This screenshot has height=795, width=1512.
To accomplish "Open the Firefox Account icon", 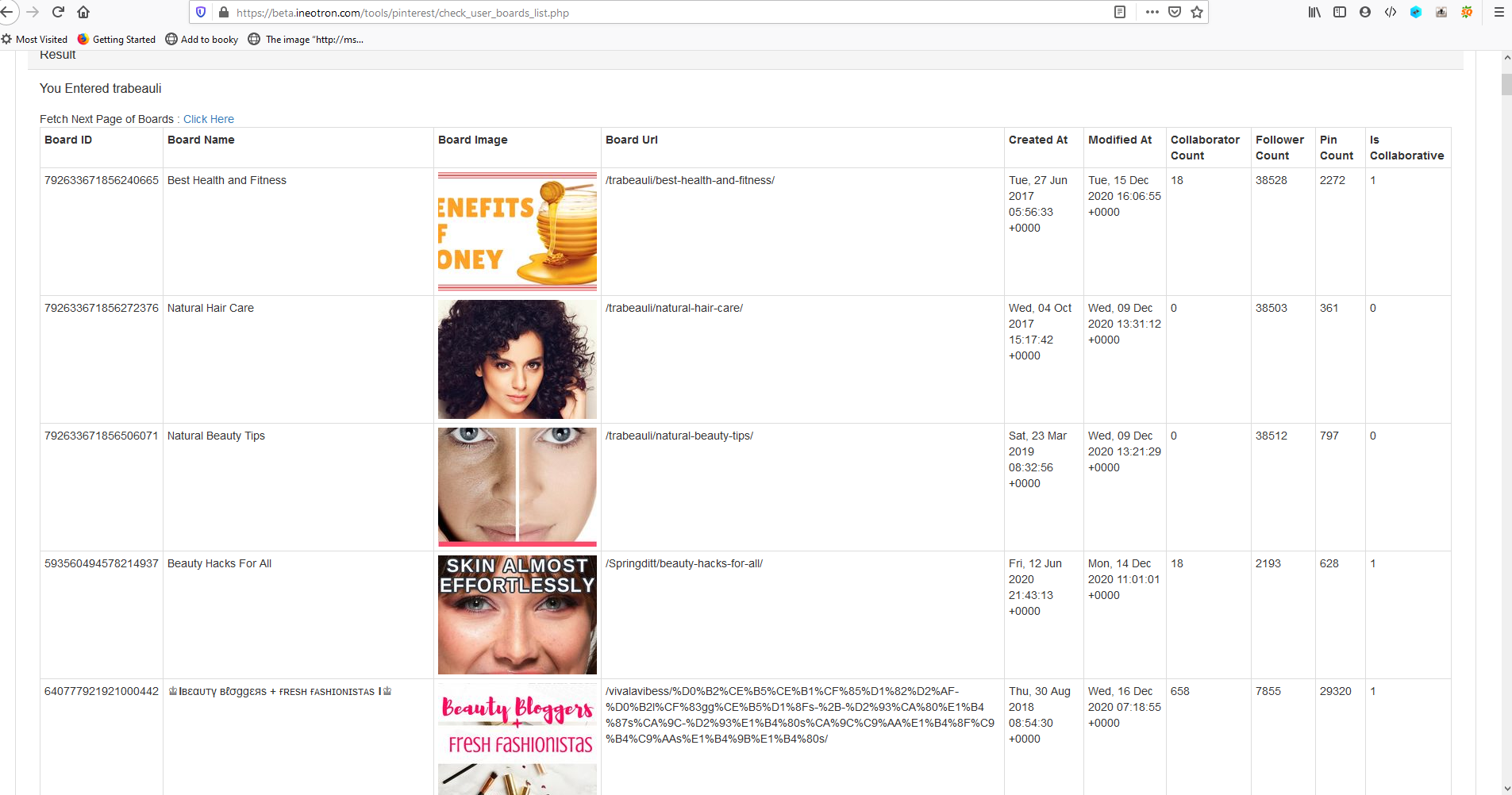I will pyautogui.click(x=1365, y=12).
